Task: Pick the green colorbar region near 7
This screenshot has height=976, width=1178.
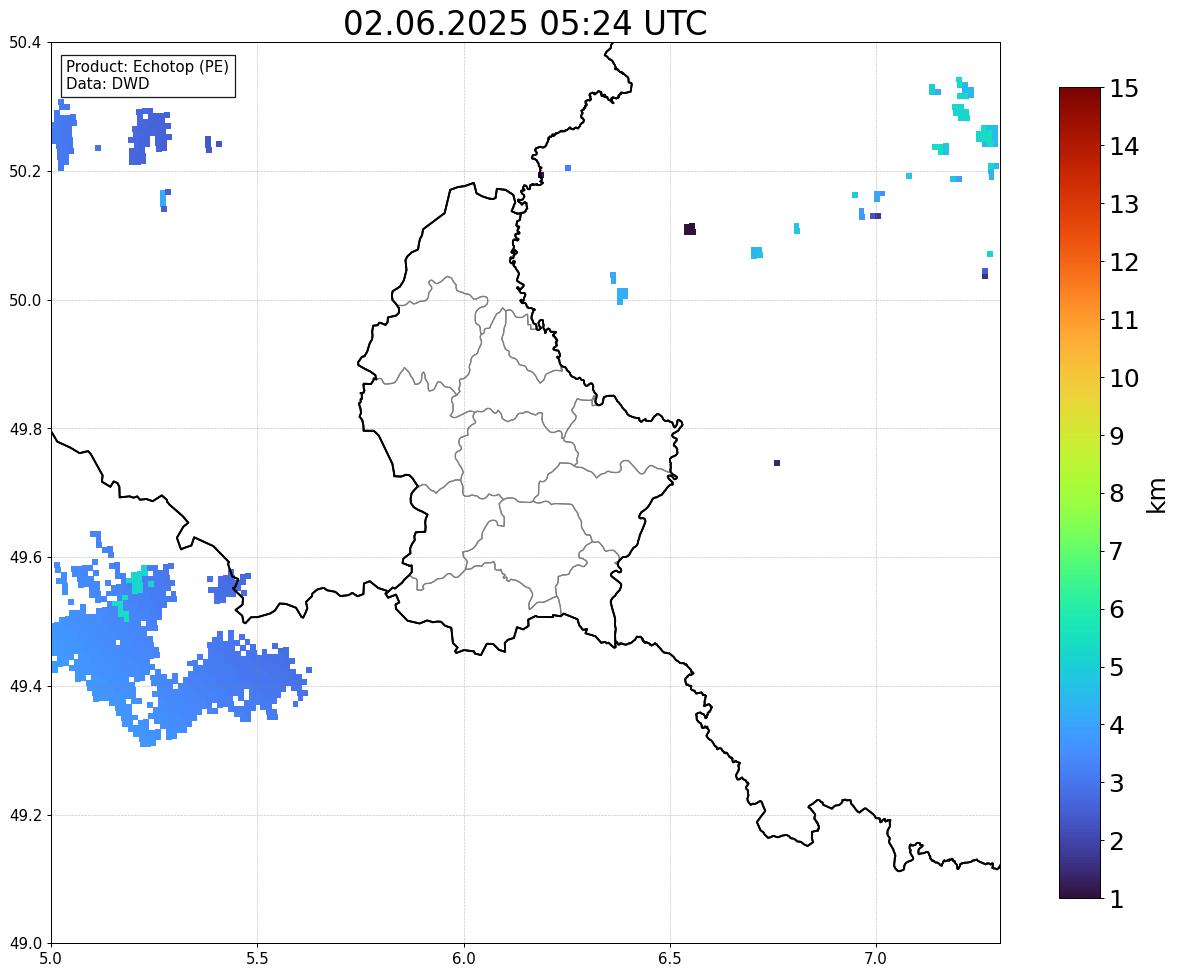Action: (1080, 551)
